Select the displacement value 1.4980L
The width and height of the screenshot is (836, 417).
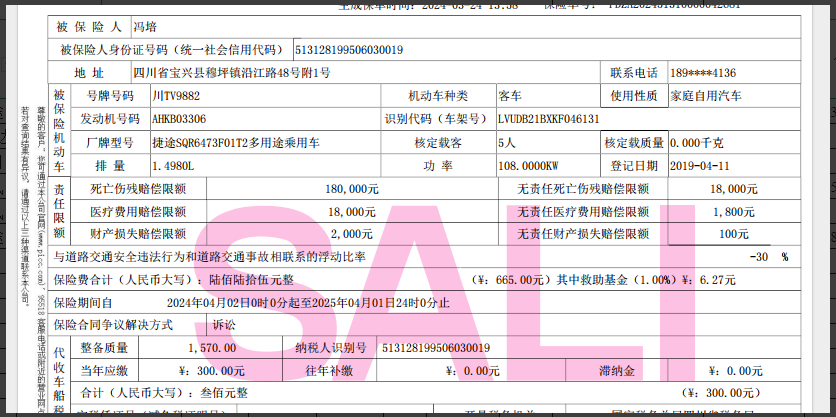[x=173, y=166]
